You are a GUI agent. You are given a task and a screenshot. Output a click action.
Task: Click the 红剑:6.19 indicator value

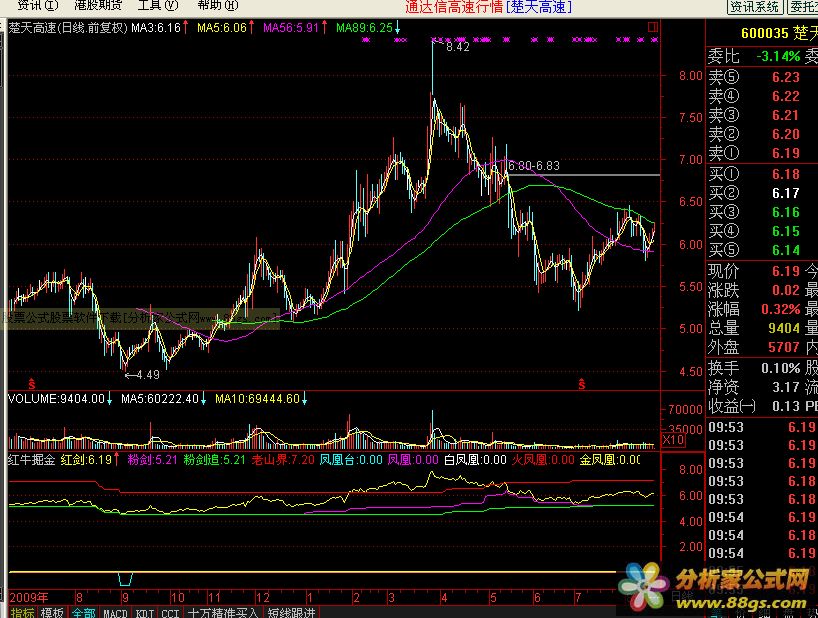86,459
